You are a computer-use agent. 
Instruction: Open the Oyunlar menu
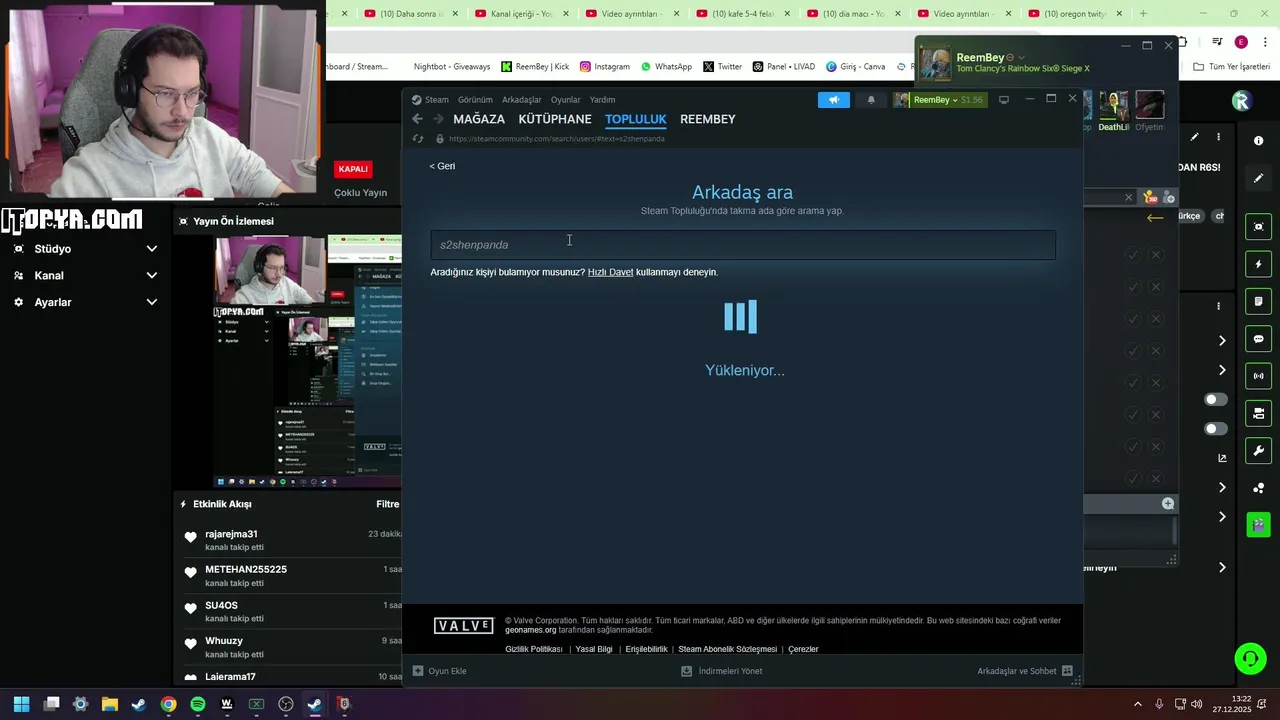click(x=565, y=100)
